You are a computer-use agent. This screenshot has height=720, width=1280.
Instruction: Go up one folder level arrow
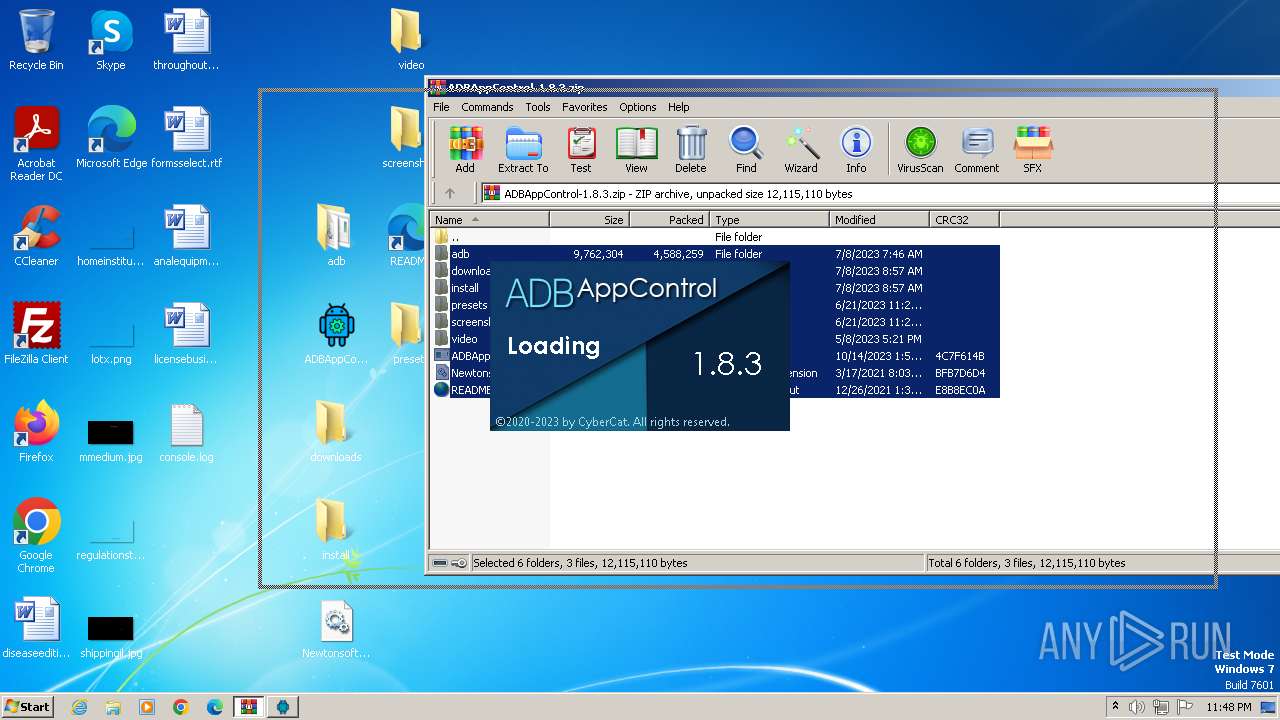450,194
